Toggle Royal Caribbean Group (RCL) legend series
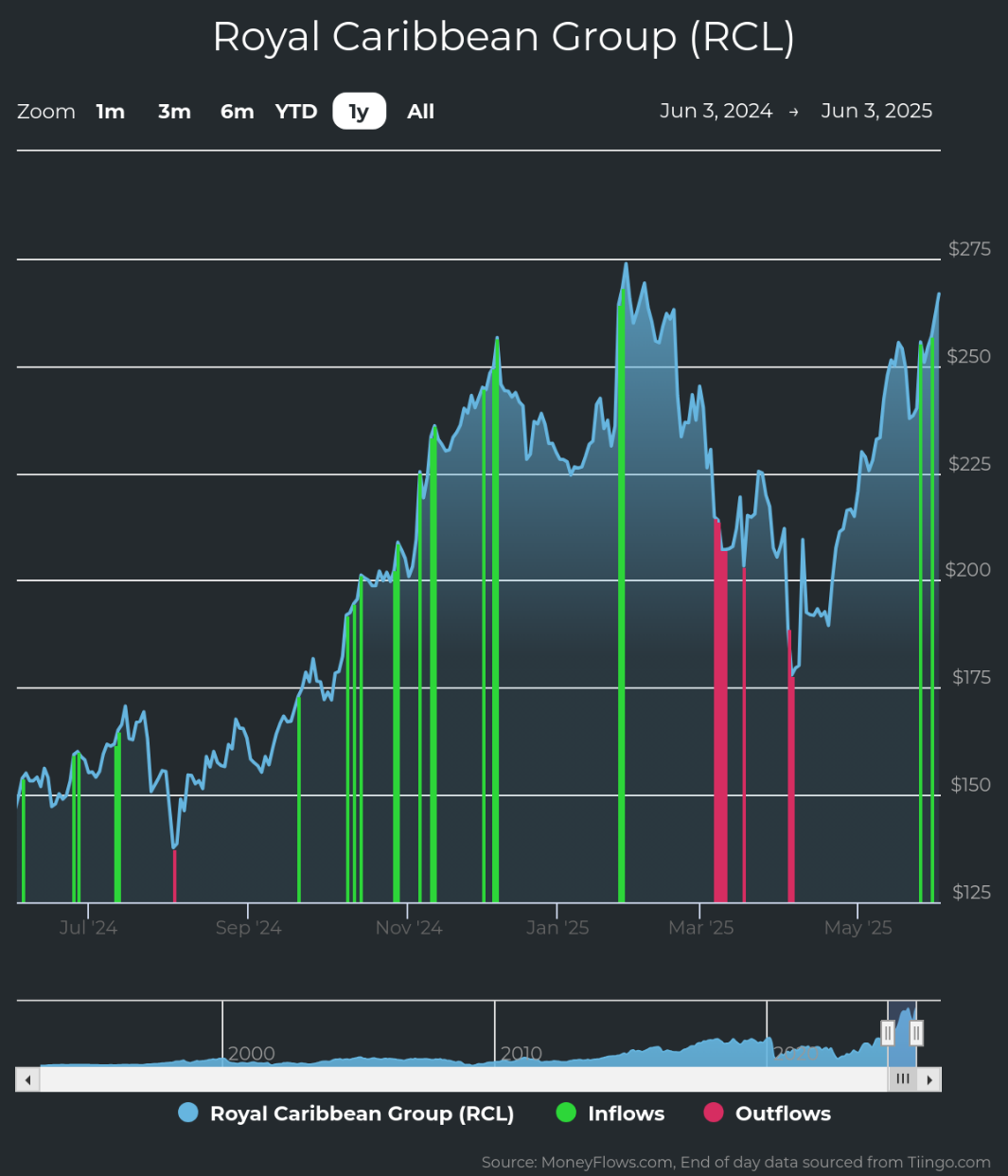The width and height of the screenshot is (1008, 1176). [x=346, y=1114]
